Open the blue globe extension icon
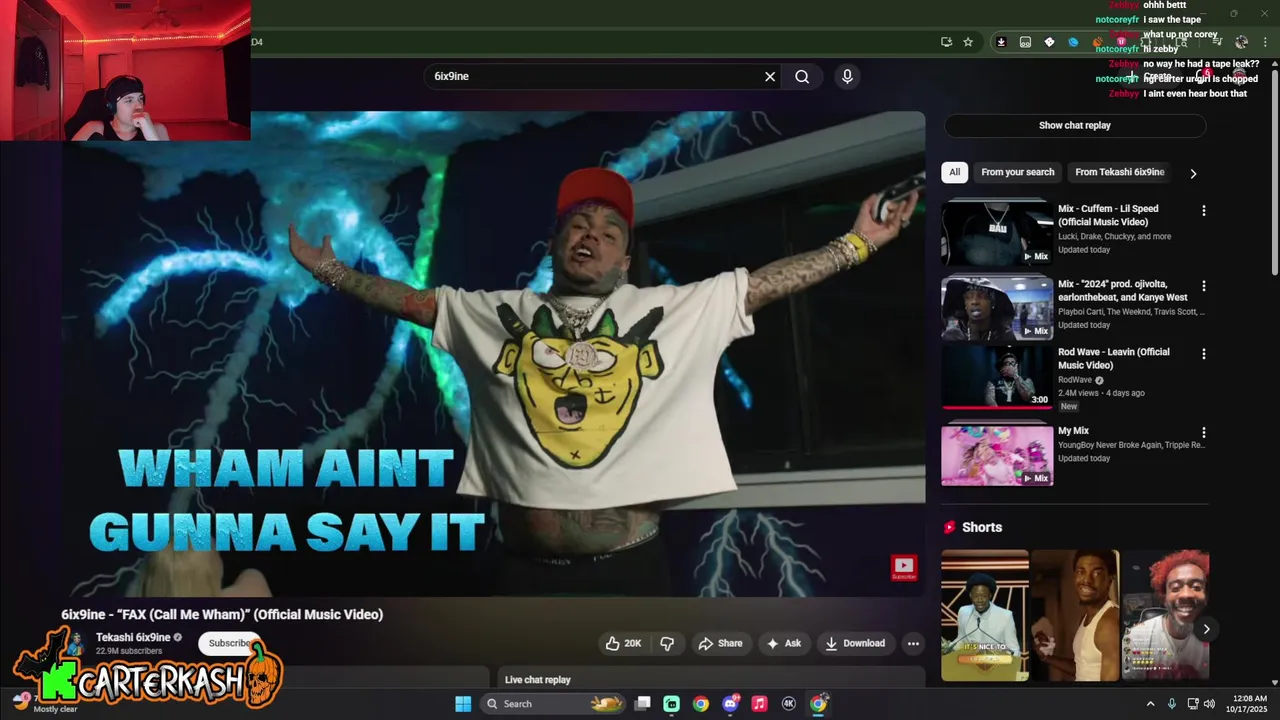The height and width of the screenshot is (720, 1280). pos(1073,42)
